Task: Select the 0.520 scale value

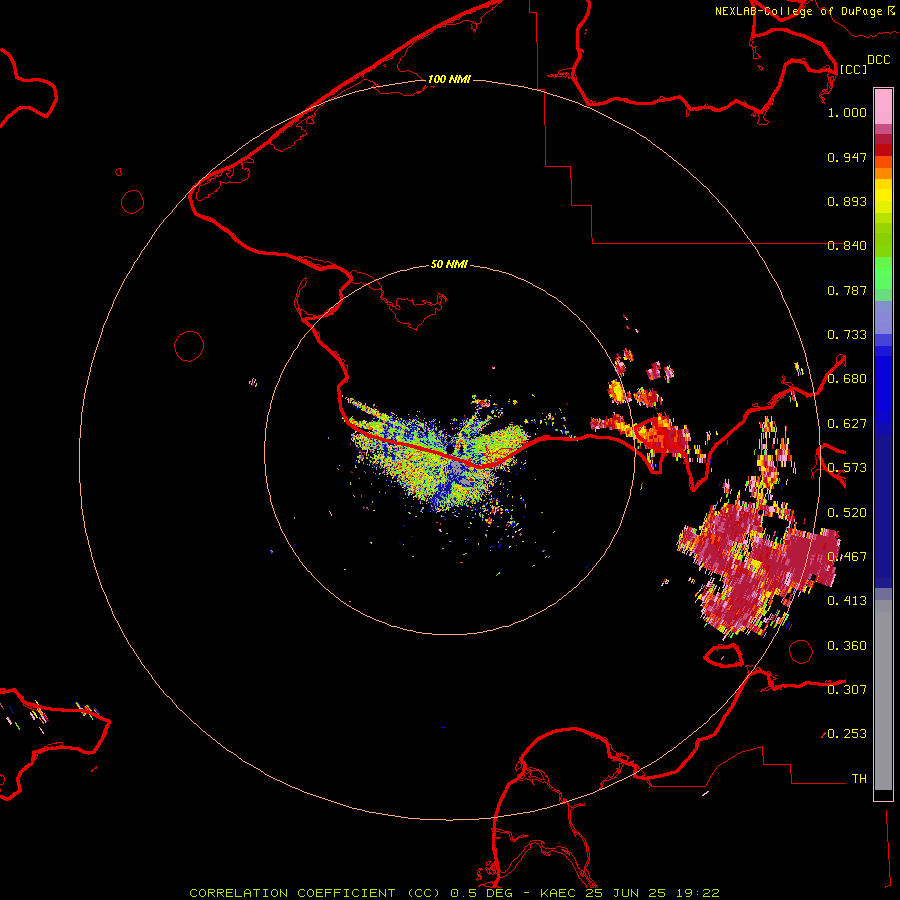Action: 847,513
